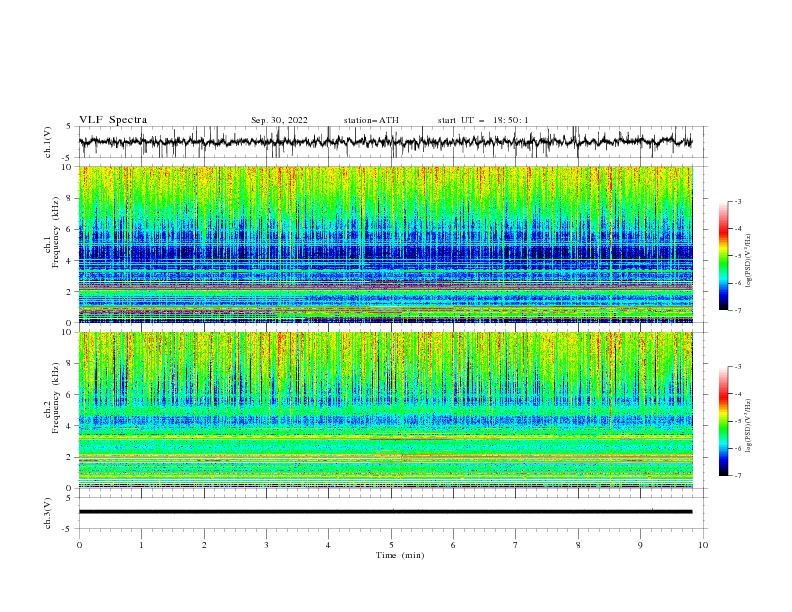Click the "VLF Spectra" plot title
The width and height of the screenshot is (792, 612).
coord(113,120)
